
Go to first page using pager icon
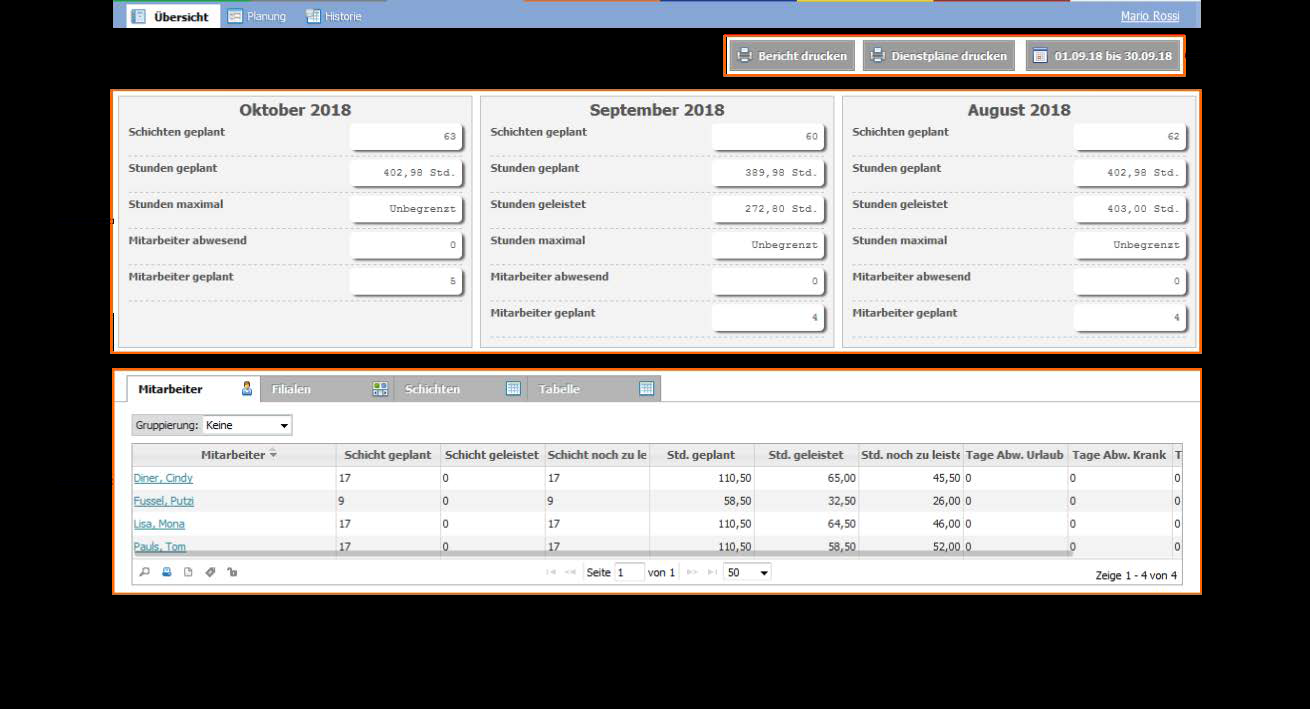[x=551, y=572]
